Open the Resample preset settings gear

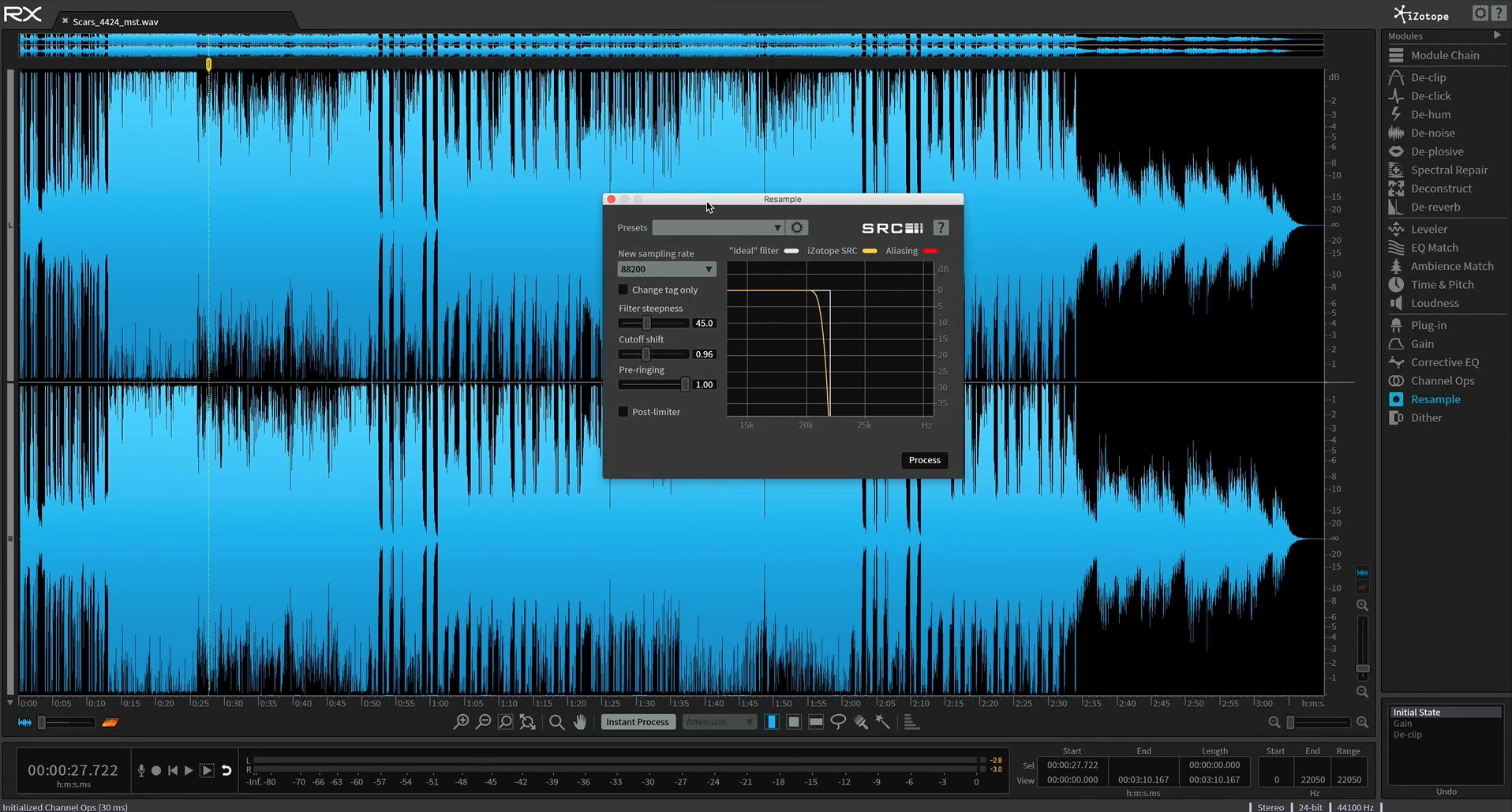[797, 228]
